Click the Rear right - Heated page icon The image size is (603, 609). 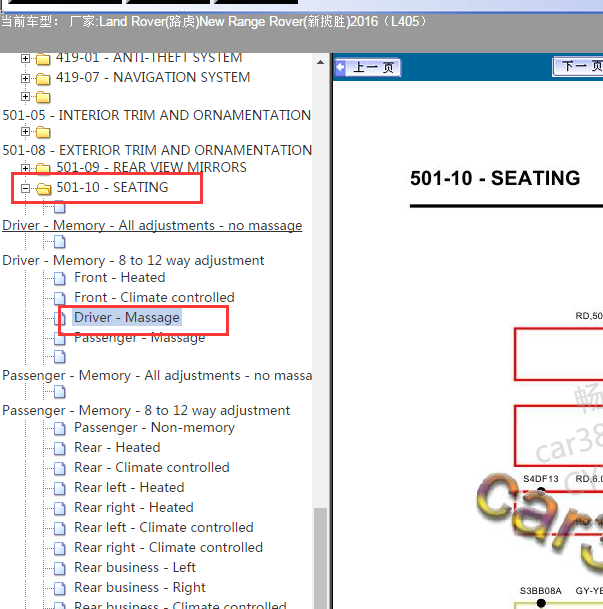click(x=59, y=508)
